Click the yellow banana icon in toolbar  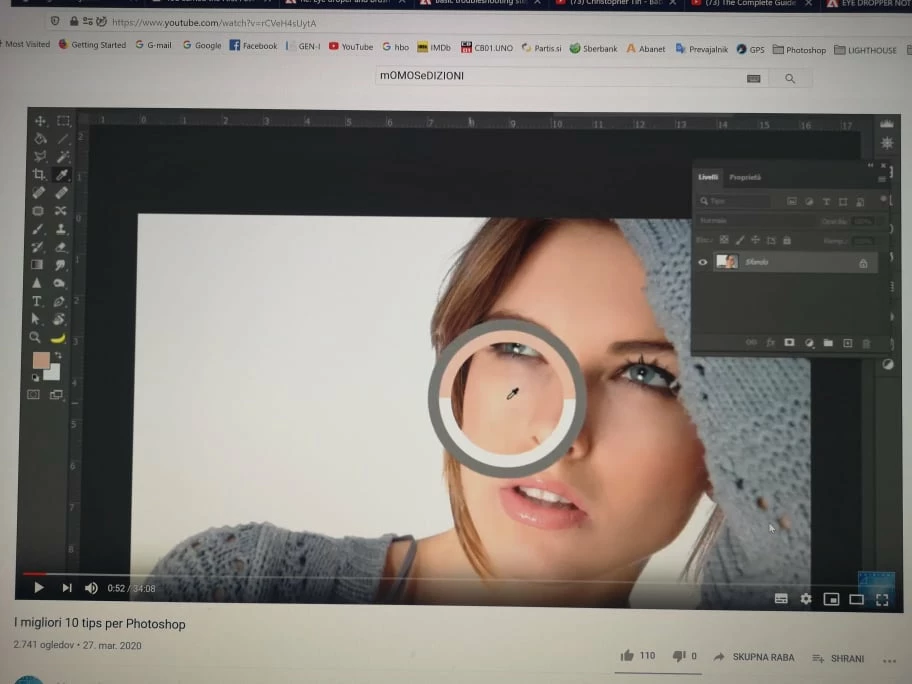click(58, 338)
